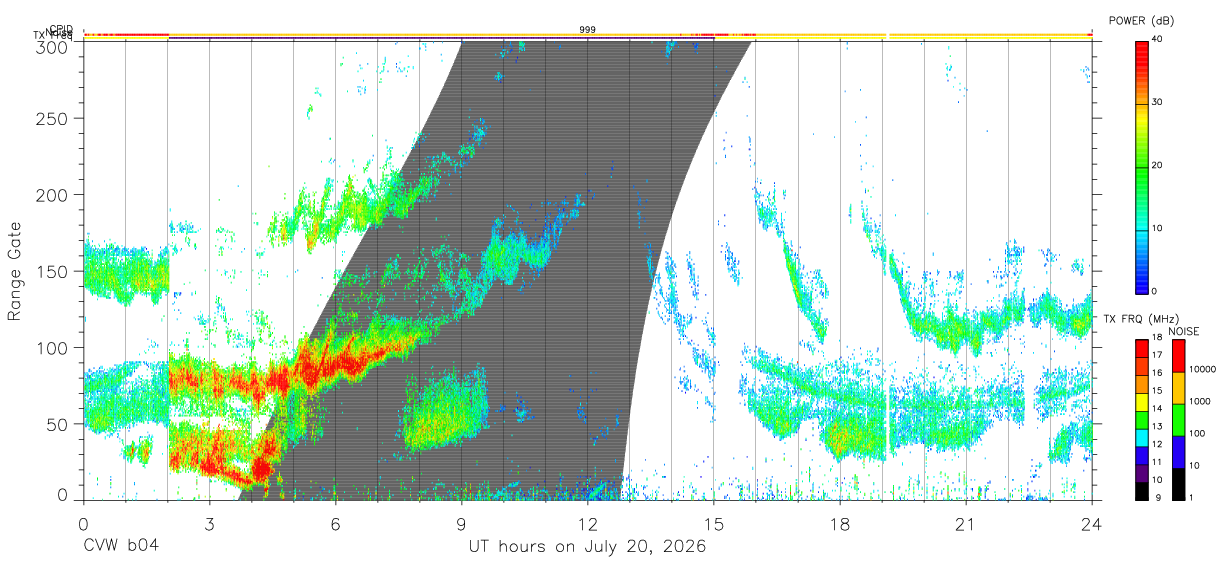Click the 999 CPID value at top
This screenshot has height=567, width=1228.
click(x=588, y=30)
